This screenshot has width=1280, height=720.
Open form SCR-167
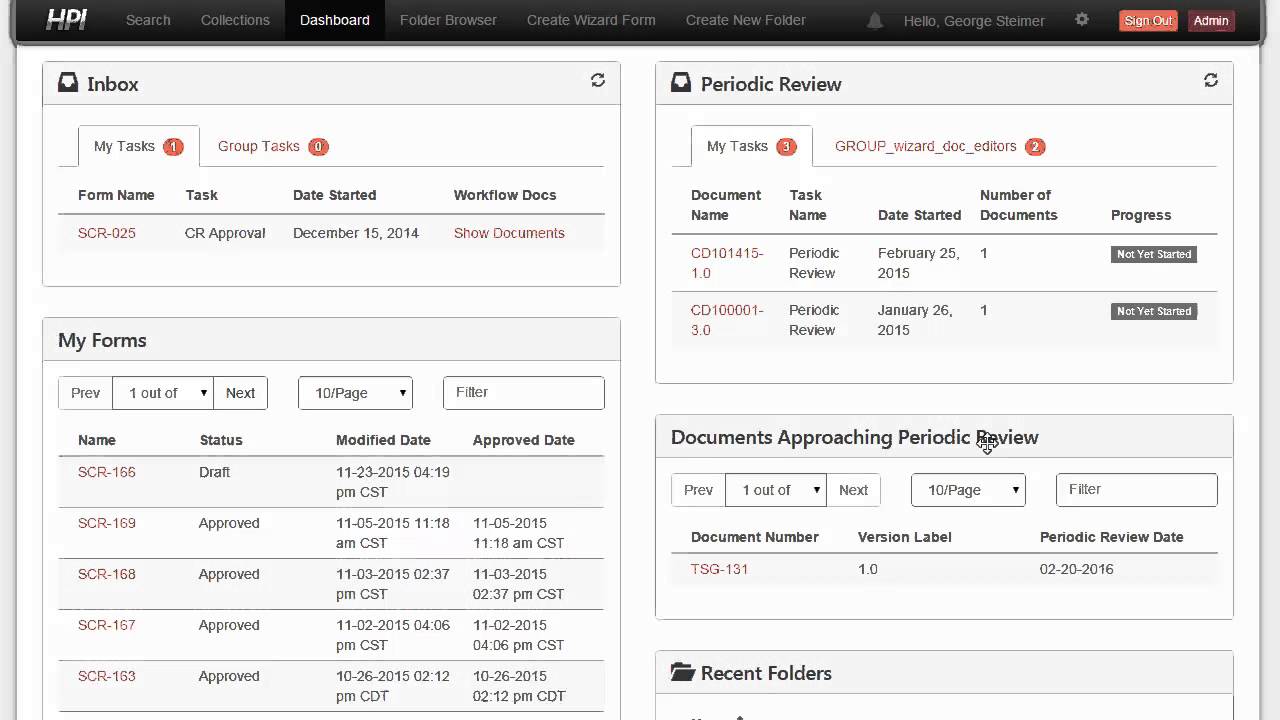click(107, 625)
